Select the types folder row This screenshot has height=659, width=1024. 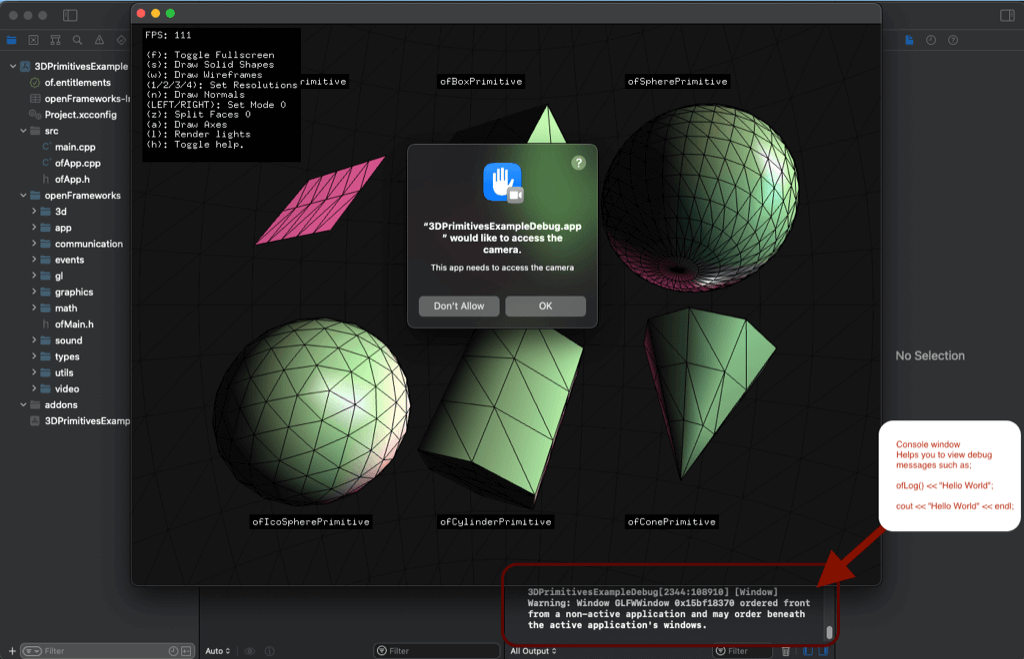67,357
